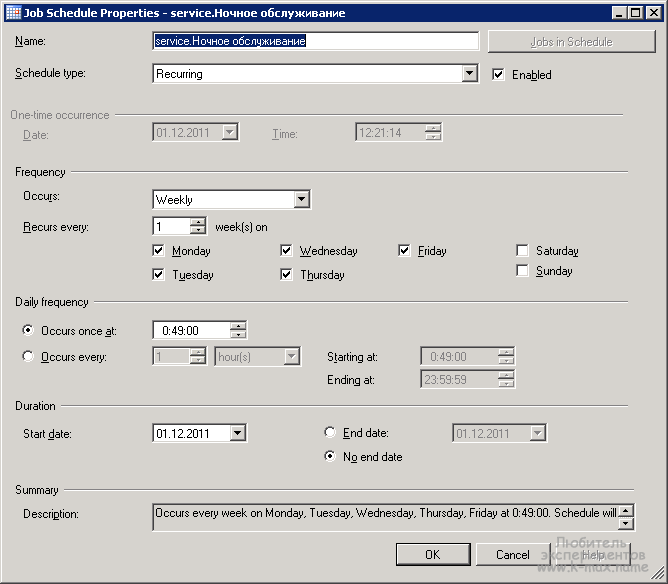Maximize the Job Schedule Properties window
668x584 pixels.
(x=635, y=13)
